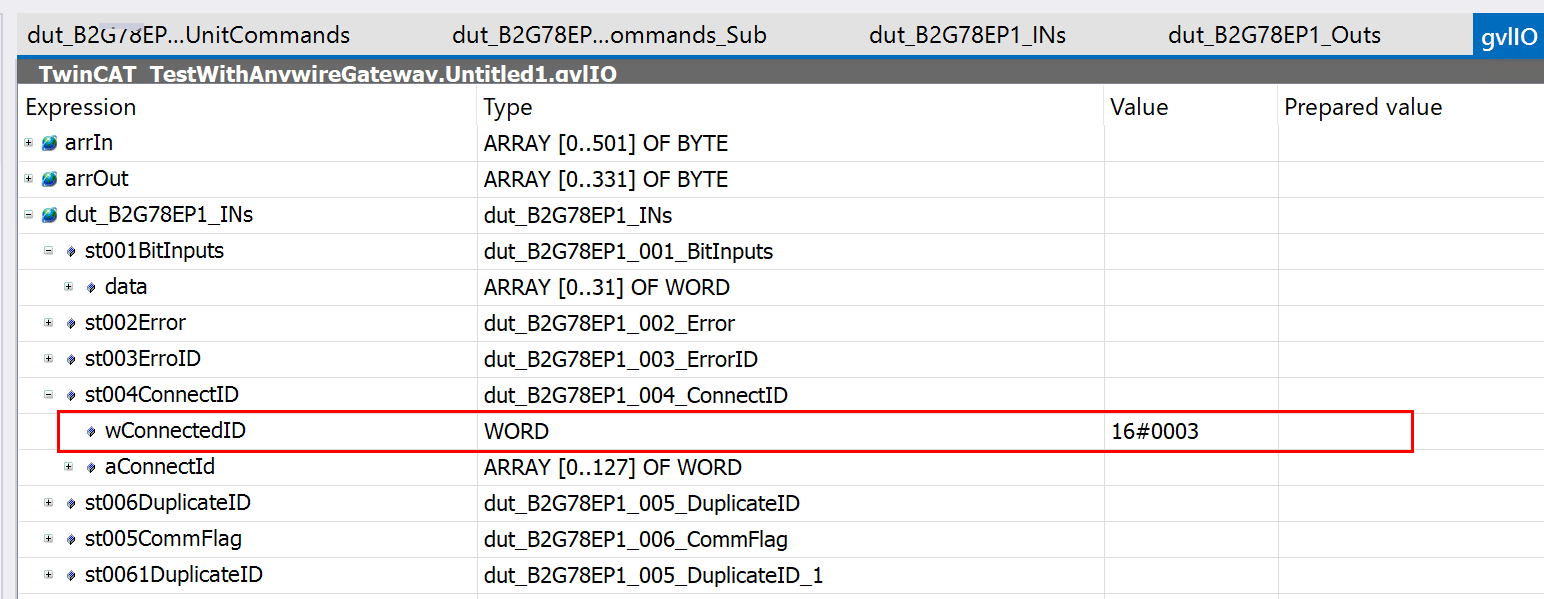This screenshot has width=1544, height=599.
Task: Click the Prepared value cell for wConnectedID
Action: pyautogui.click(x=1344, y=431)
